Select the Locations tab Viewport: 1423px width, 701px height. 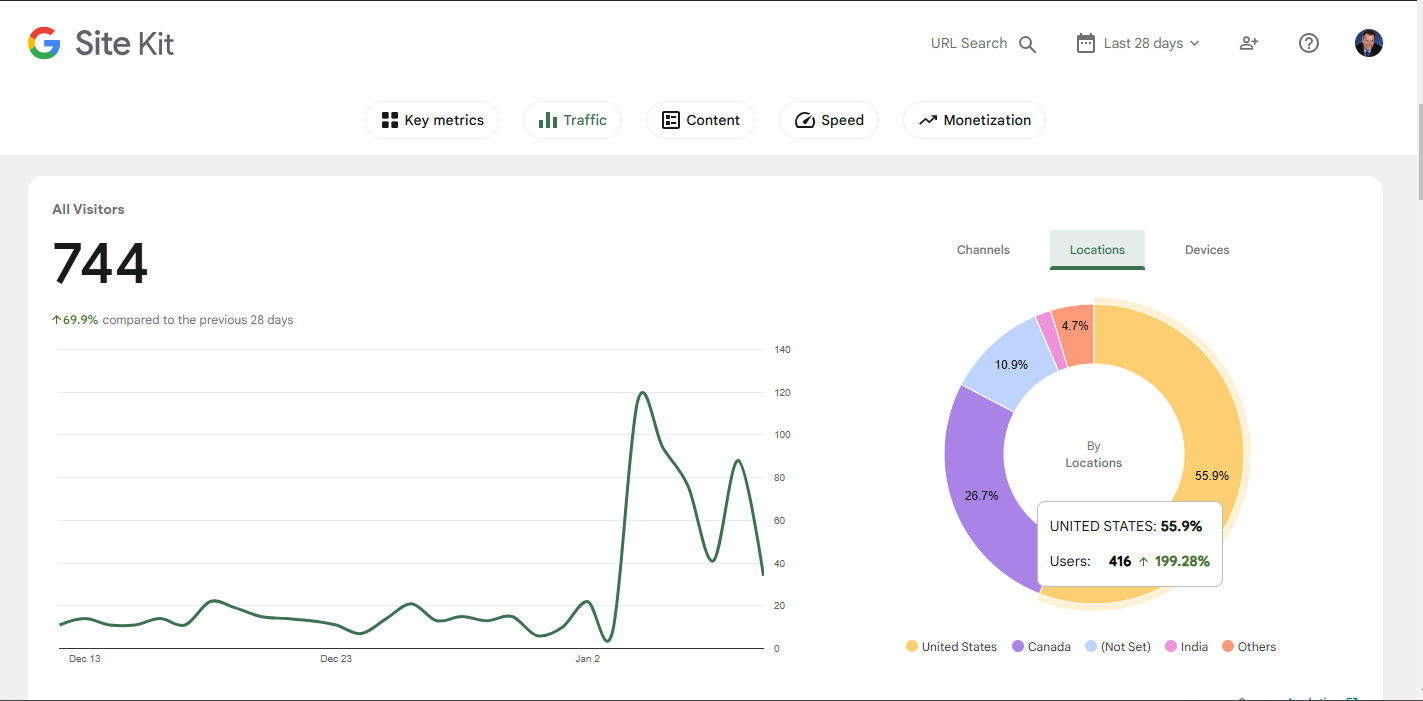[1097, 249]
